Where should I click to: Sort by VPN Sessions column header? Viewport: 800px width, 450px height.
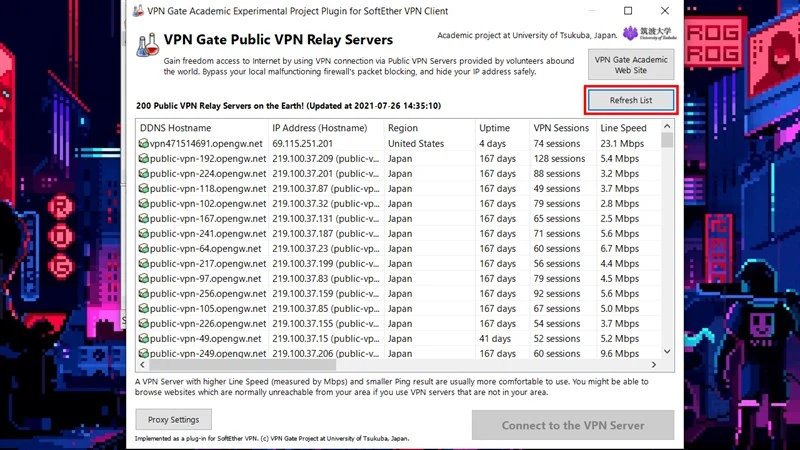click(563, 128)
